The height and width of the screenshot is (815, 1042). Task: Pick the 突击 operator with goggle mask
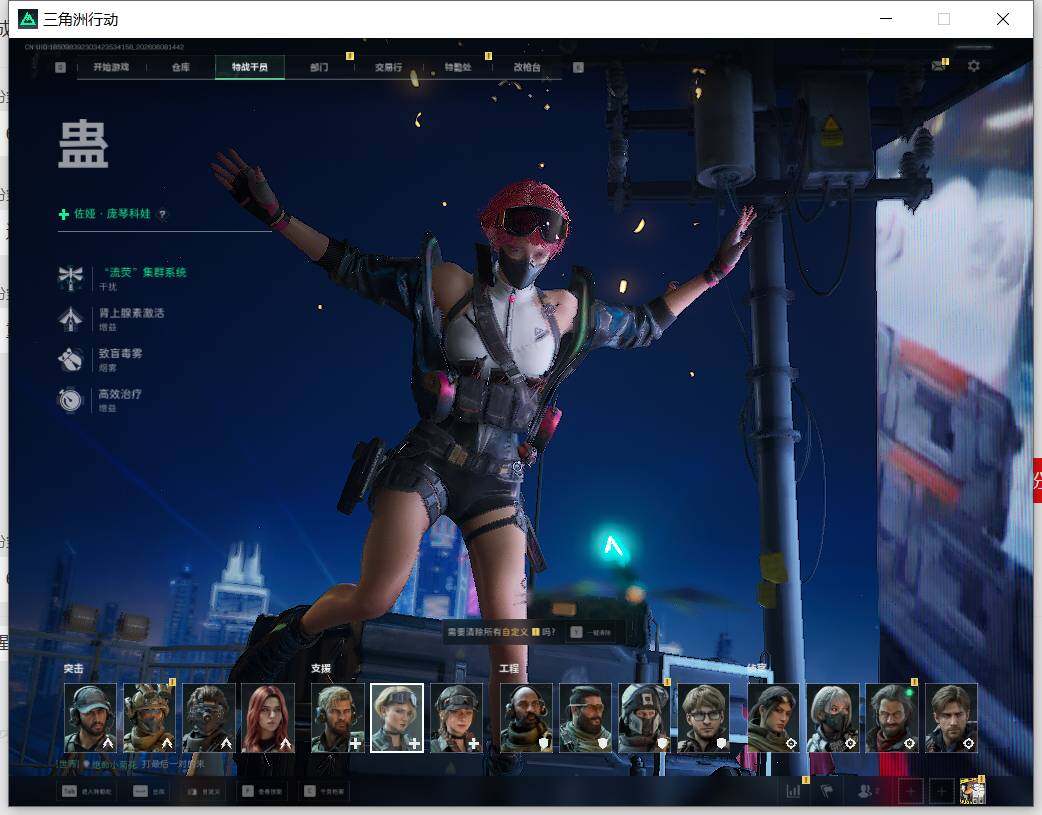click(209, 718)
